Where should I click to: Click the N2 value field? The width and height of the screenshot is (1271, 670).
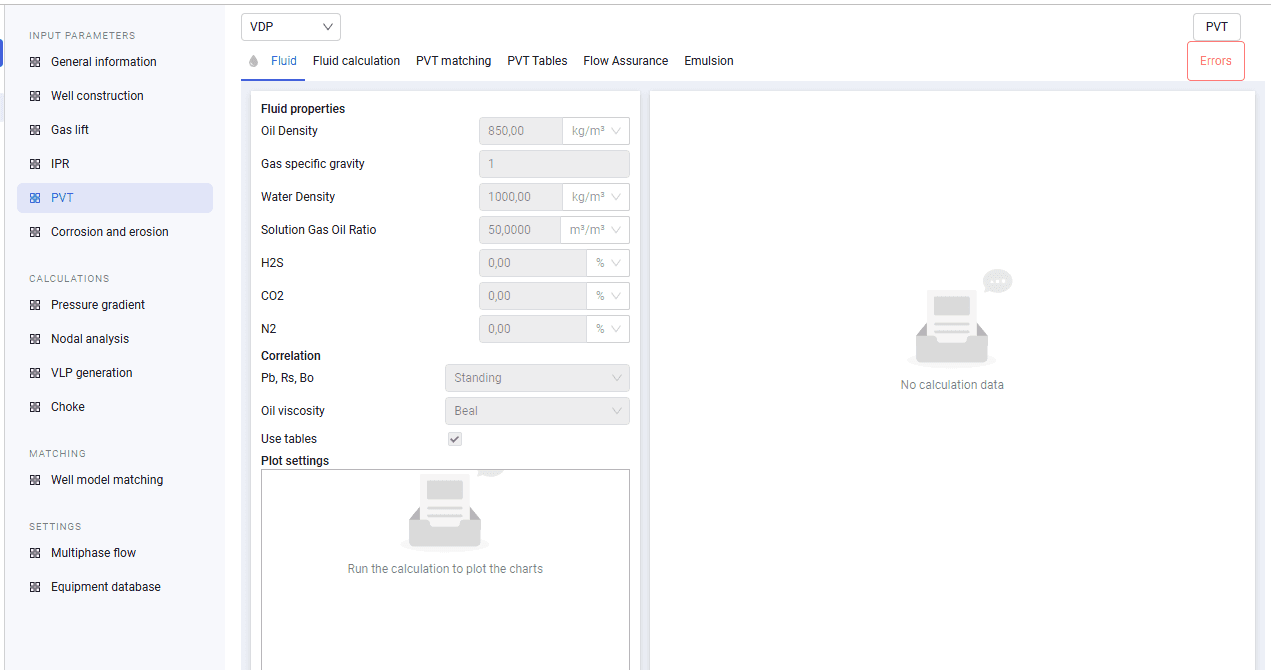pos(533,329)
